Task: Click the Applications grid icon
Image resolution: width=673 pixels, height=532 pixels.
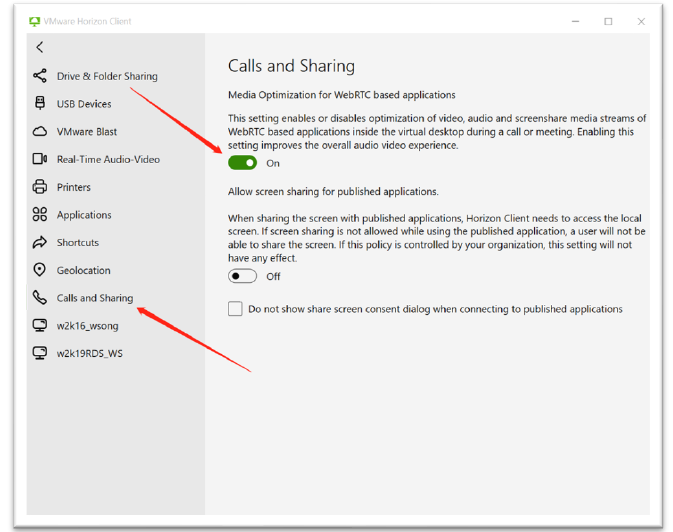Action: 40,214
